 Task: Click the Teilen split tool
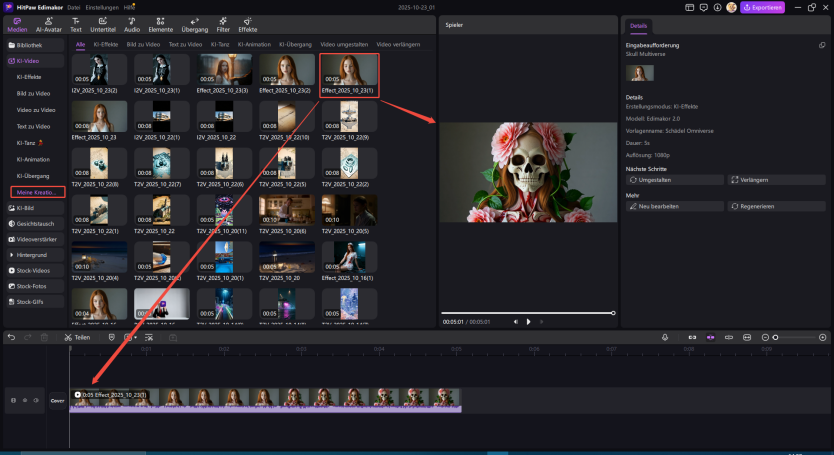click(77, 337)
